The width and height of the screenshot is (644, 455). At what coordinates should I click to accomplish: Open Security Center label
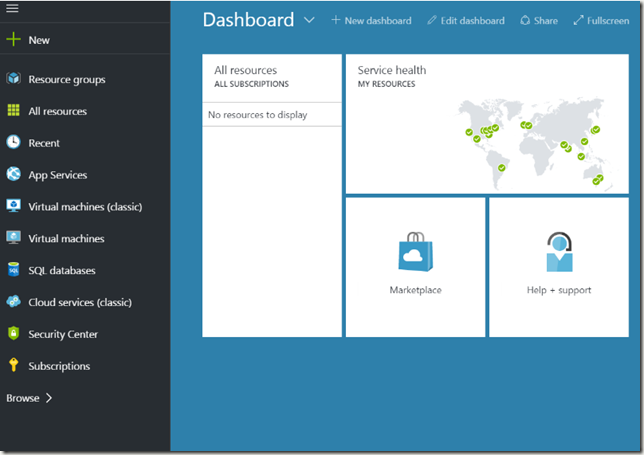click(x=63, y=334)
